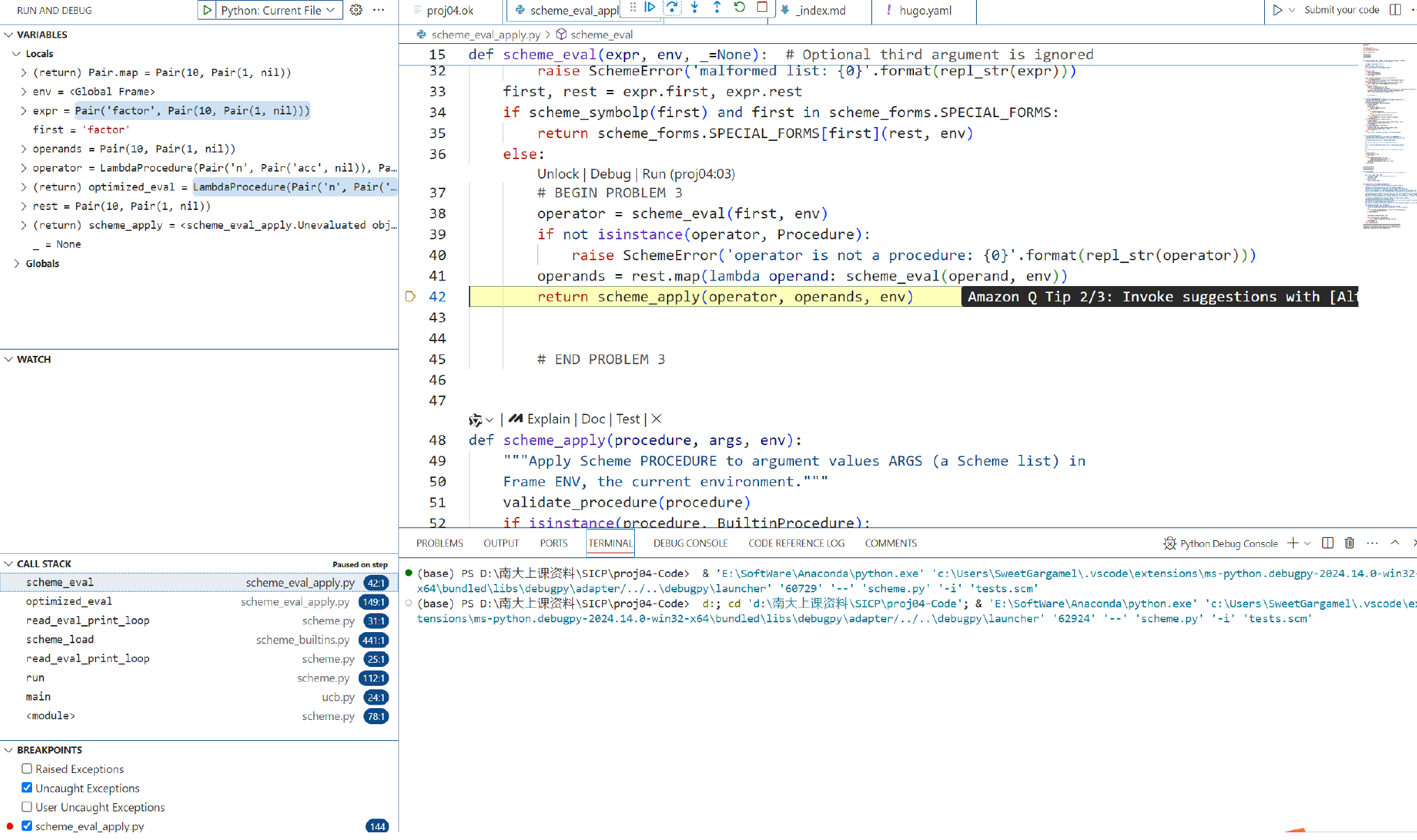Click the Explain code lens link

coord(548,419)
